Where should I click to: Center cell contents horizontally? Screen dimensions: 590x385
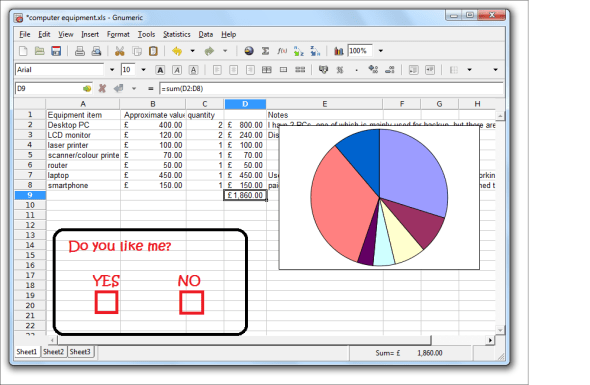pyautogui.click(x=233, y=70)
